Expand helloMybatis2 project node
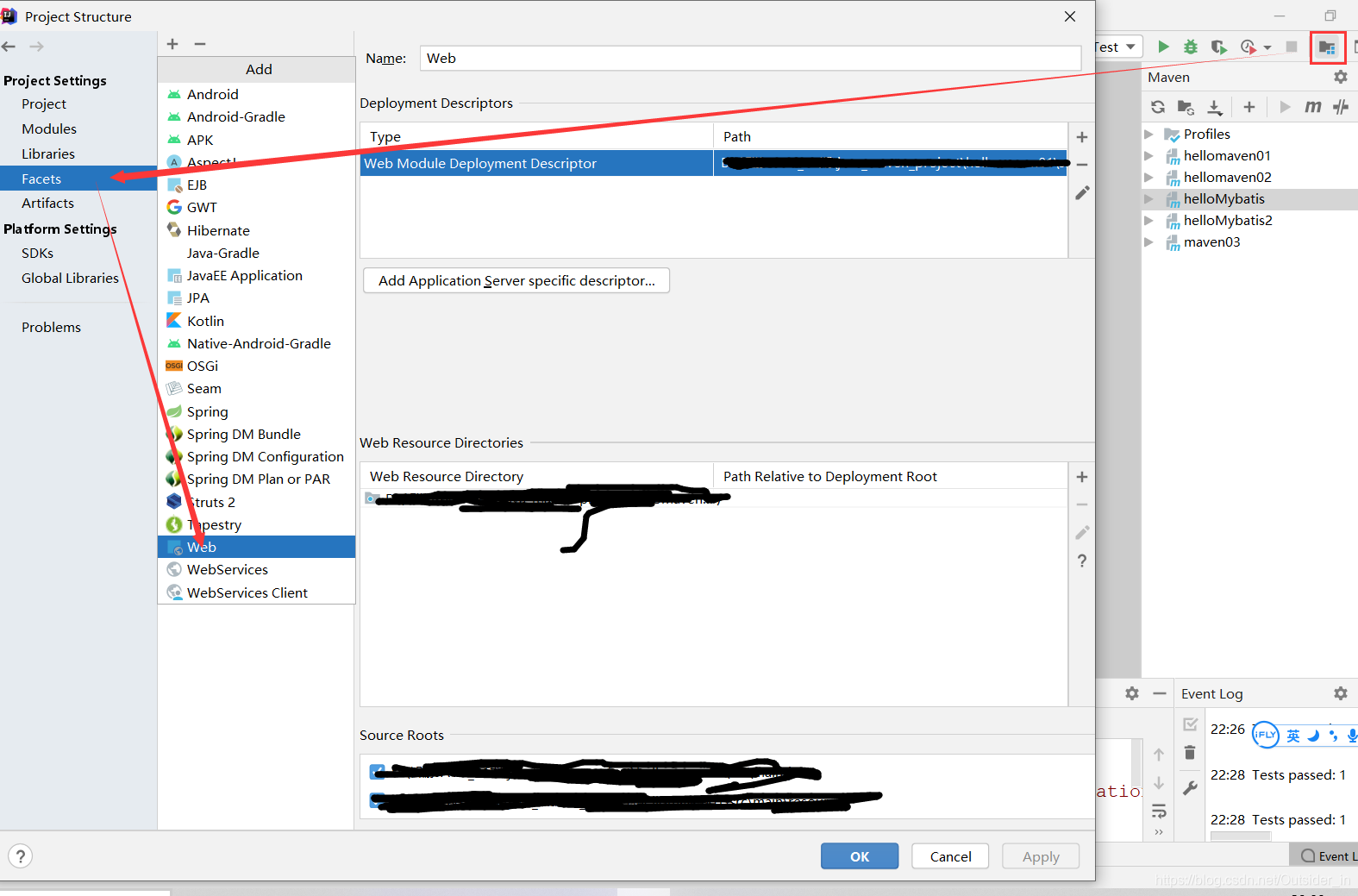The width and height of the screenshot is (1358, 896). (x=1148, y=221)
